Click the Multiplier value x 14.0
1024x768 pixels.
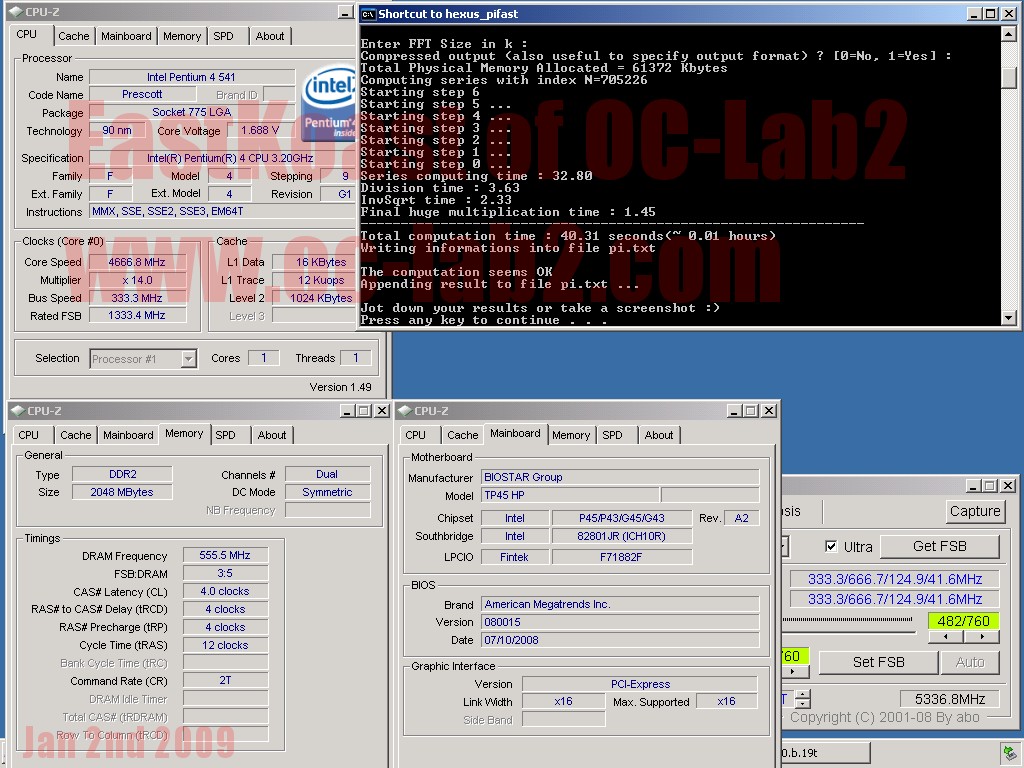(x=137, y=280)
